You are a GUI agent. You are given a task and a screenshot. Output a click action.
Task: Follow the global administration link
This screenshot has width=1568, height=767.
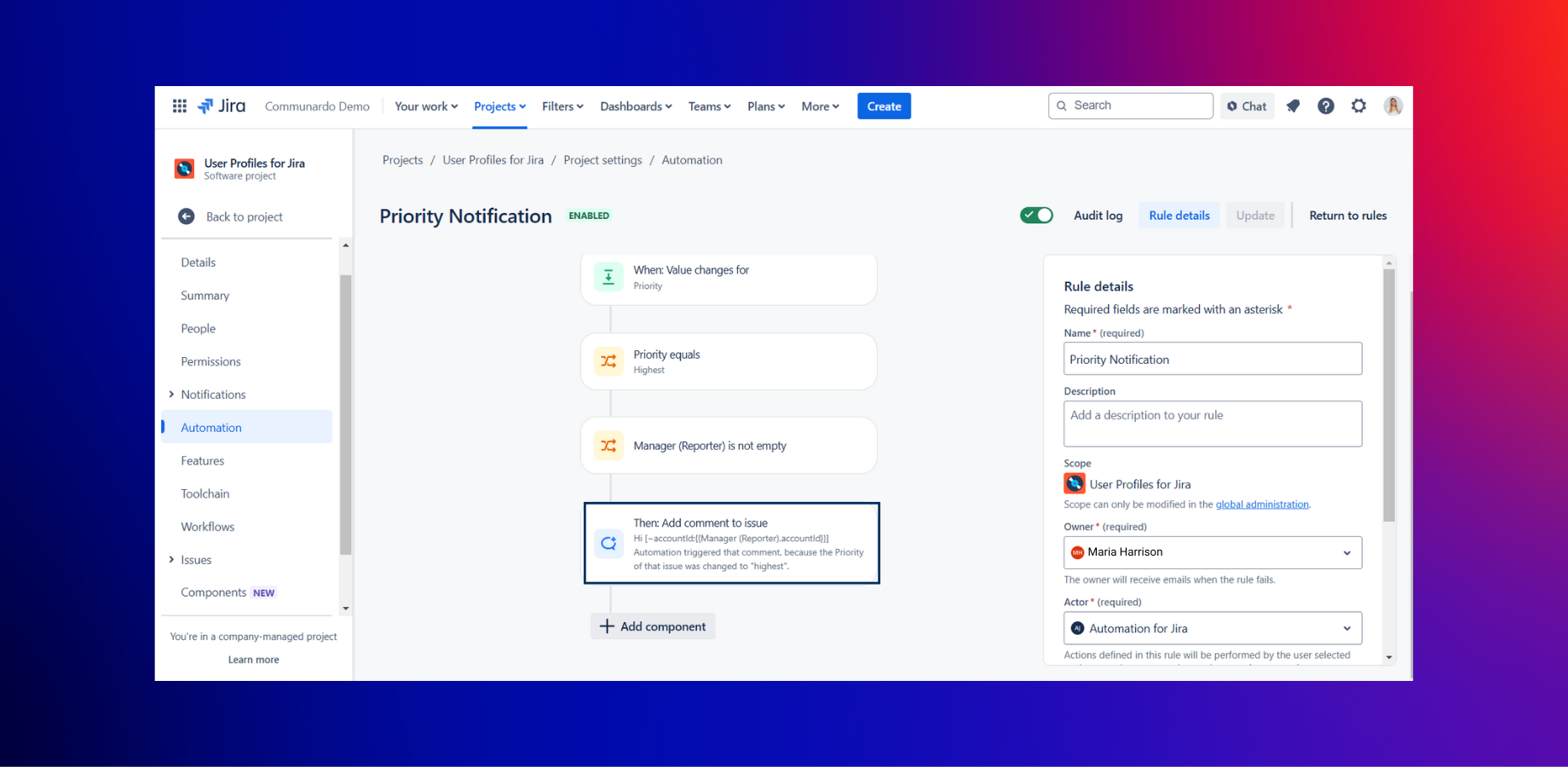click(1262, 505)
